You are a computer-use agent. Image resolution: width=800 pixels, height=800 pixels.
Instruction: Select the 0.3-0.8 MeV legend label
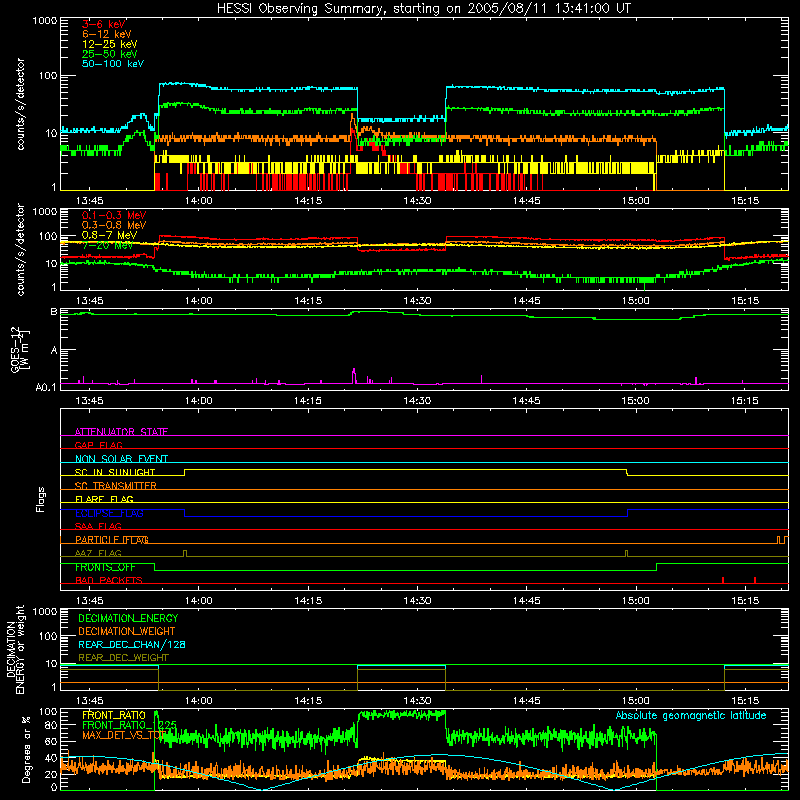point(114,226)
